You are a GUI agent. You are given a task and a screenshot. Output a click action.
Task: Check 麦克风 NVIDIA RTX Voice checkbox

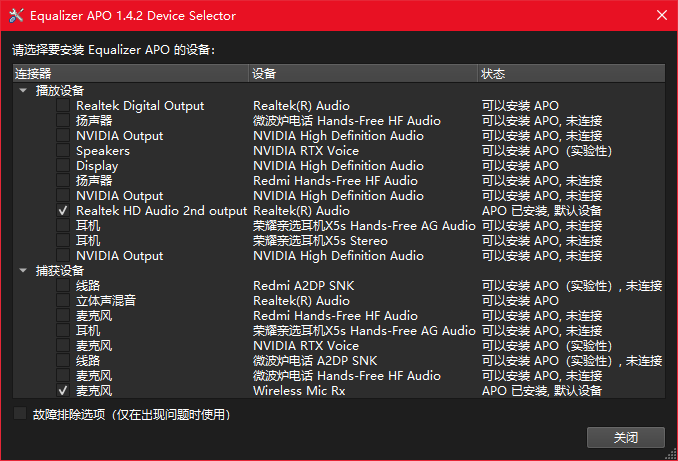(63, 346)
